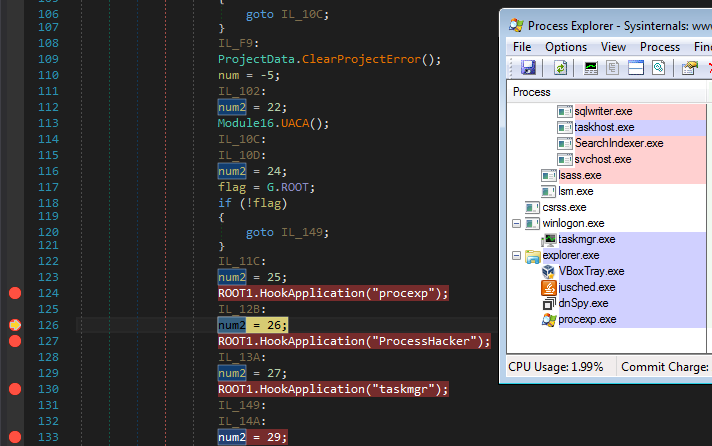Toggle the Show Lower Pane toolbar icon
The image size is (712, 446).
(x=635, y=68)
